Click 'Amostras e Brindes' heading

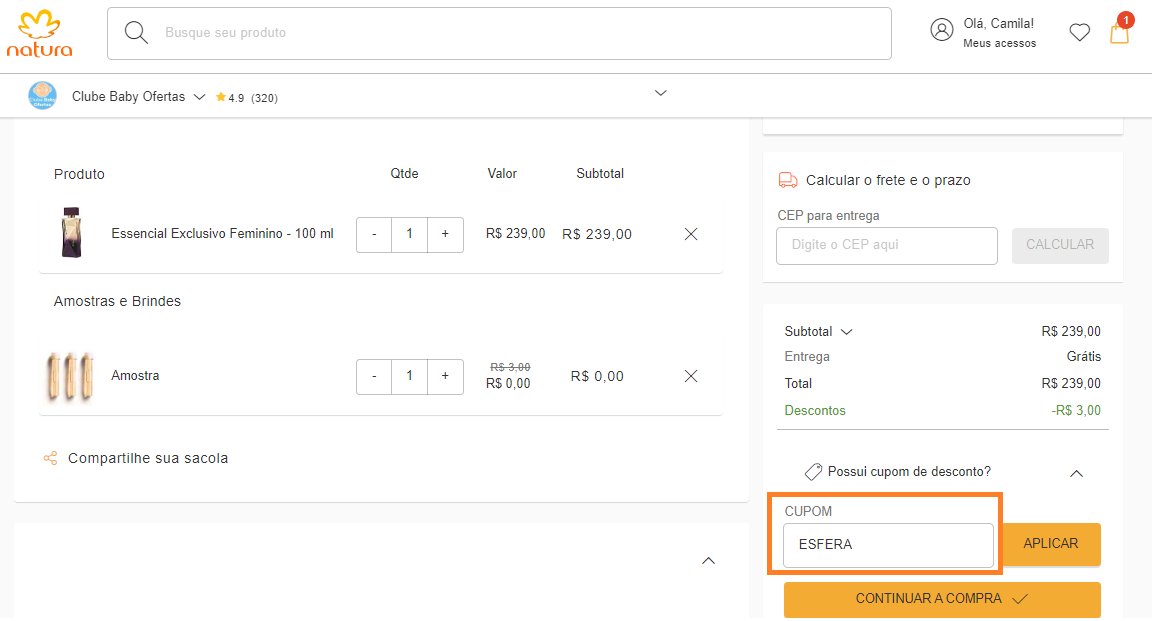[x=118, y=301]
